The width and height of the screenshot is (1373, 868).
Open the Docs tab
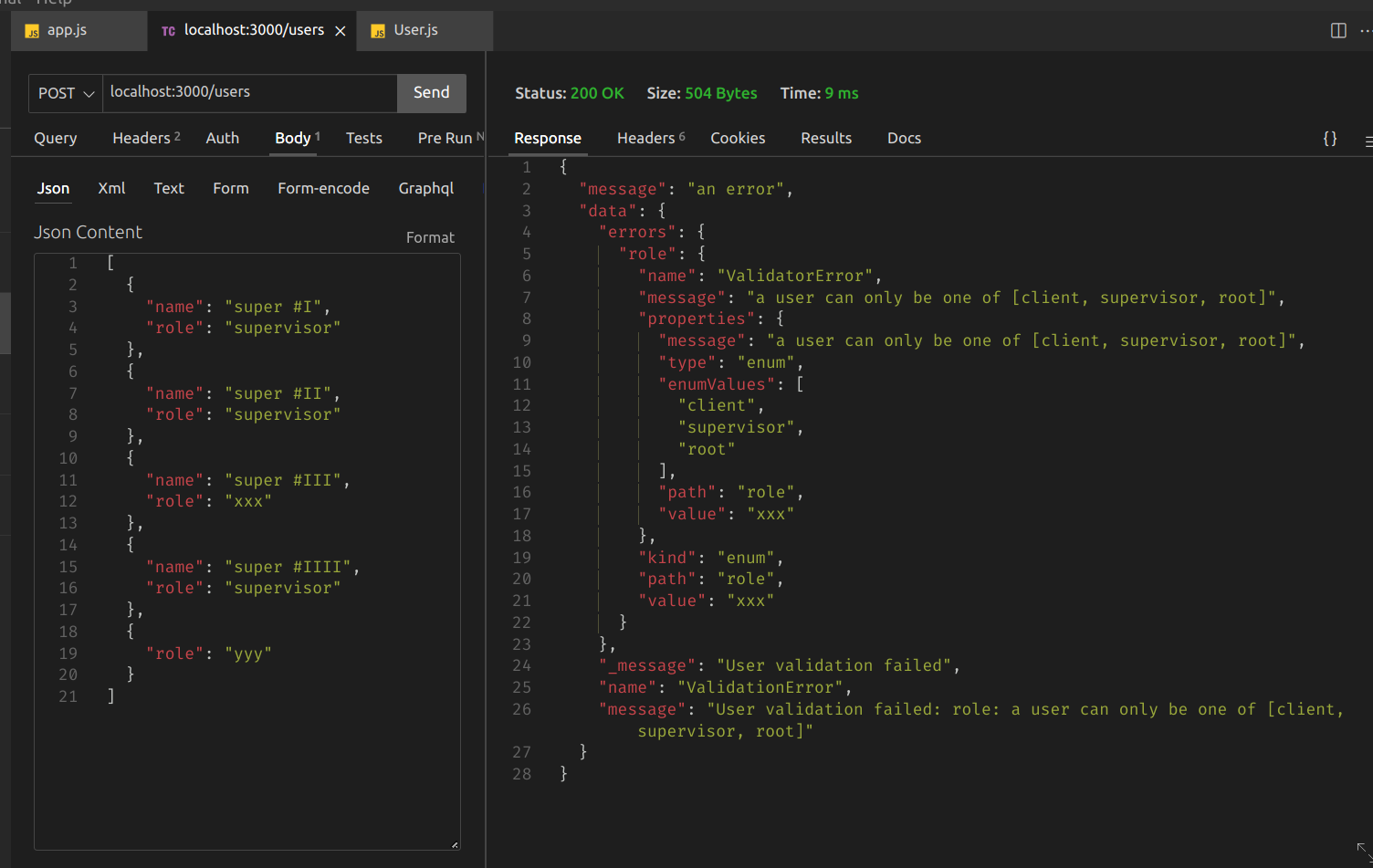coord(904,138)
